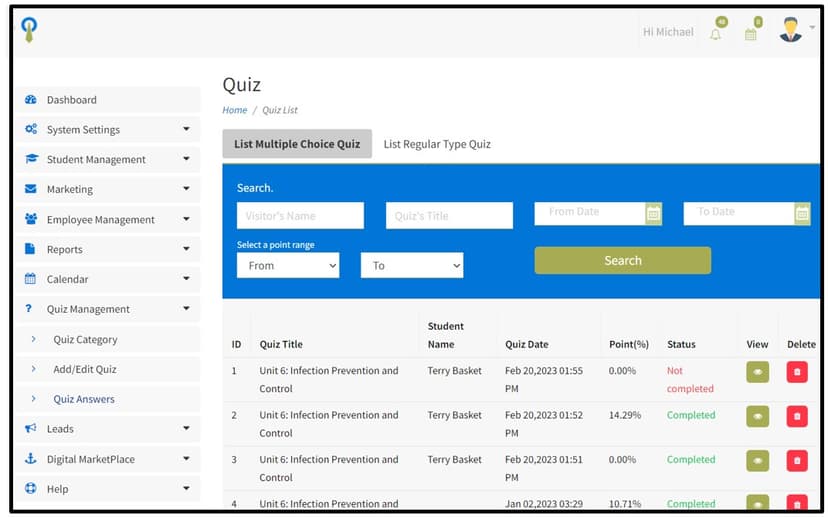Click the Visitor's Name input field
The height and width of the screenshot is (518, 828).
click(300, 215)
